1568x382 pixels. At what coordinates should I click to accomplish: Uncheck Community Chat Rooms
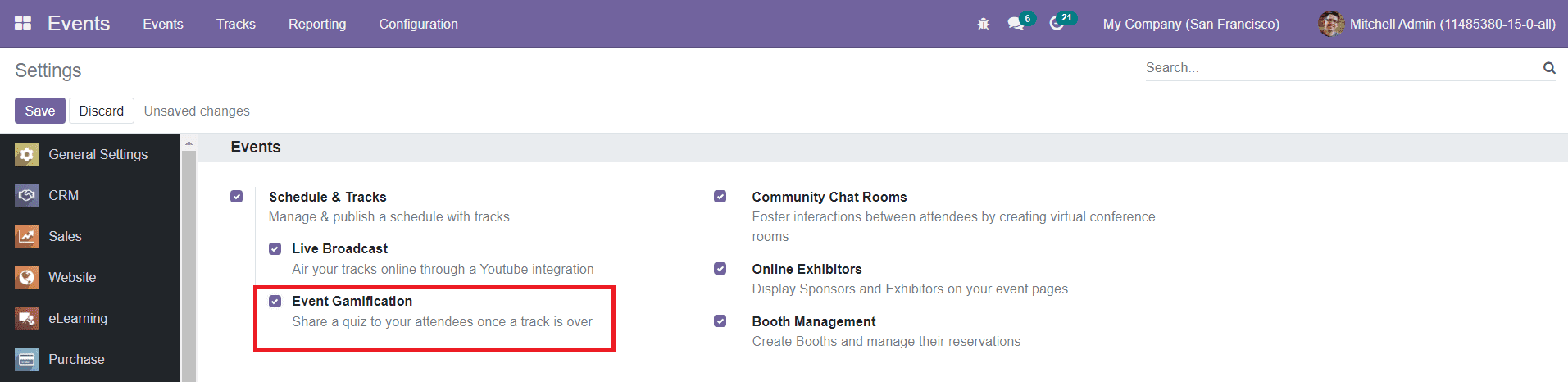(720, 197)
